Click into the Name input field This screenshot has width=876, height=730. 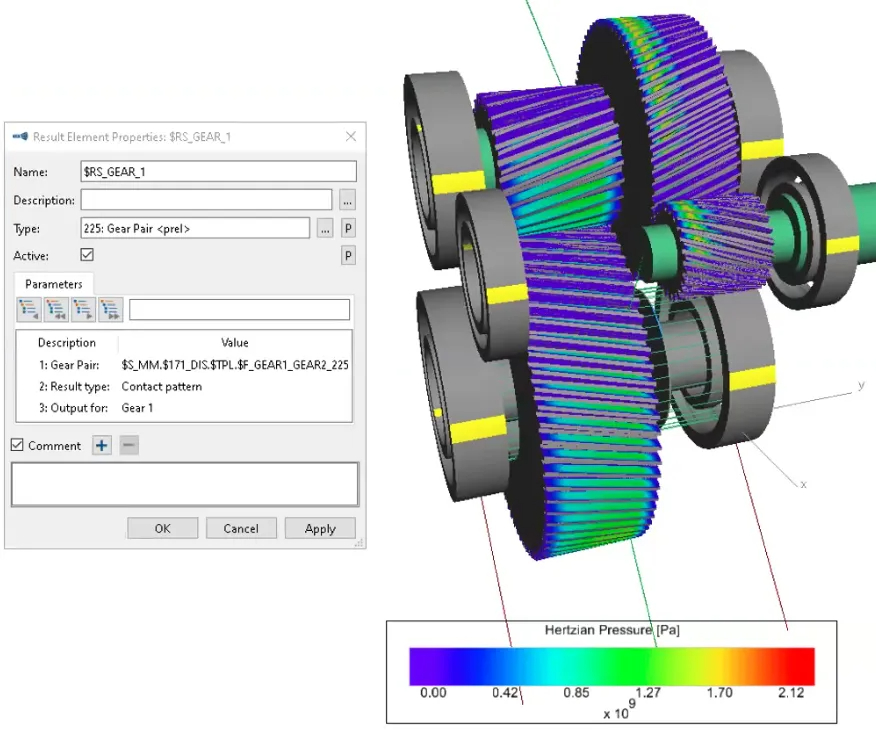[218, 172]
